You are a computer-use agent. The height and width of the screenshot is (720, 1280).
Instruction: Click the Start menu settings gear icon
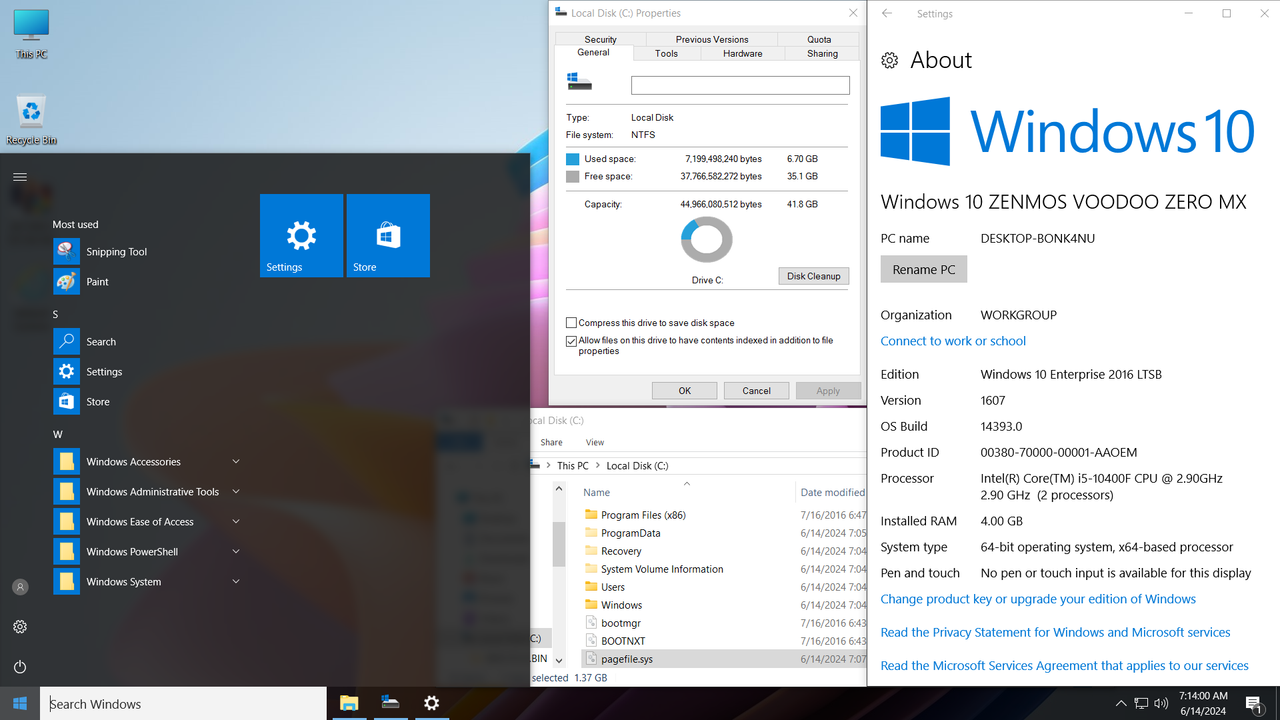point(20,627)
